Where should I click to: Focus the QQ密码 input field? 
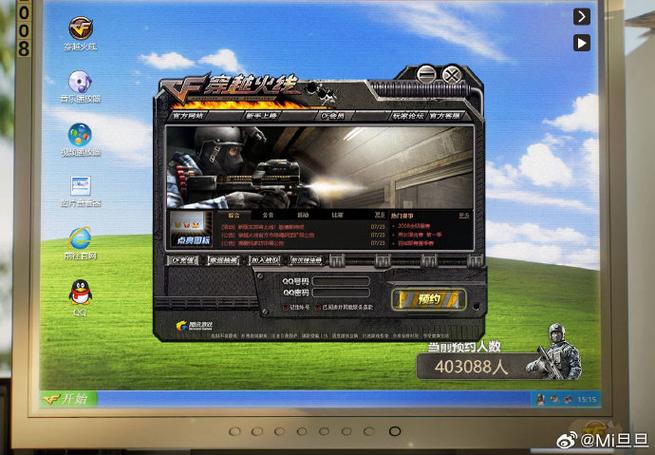(341, 292)
